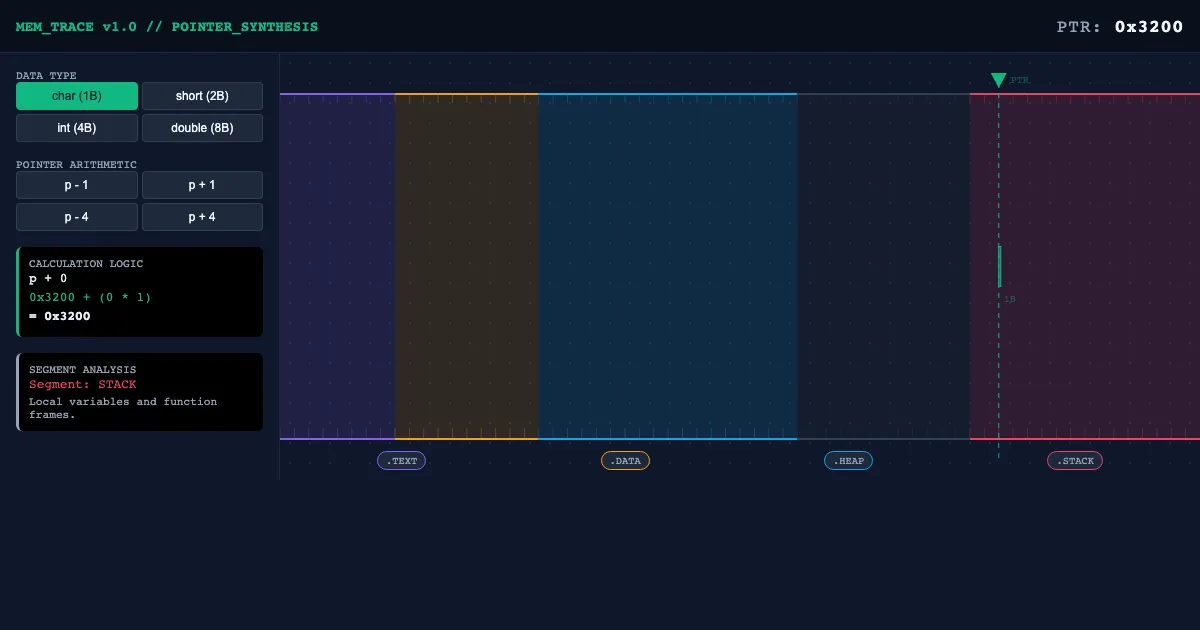Click the 'p + 0' calculation line
1200x630 pixels.
[x=48, y=279]
